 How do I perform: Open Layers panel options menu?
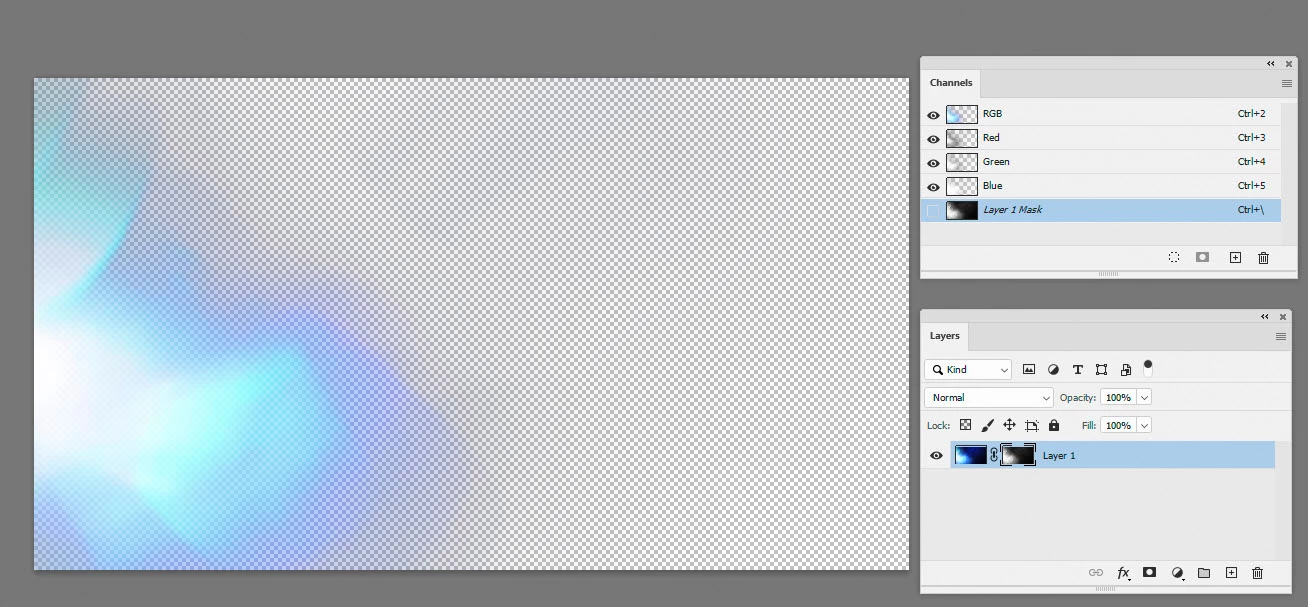1281,337
